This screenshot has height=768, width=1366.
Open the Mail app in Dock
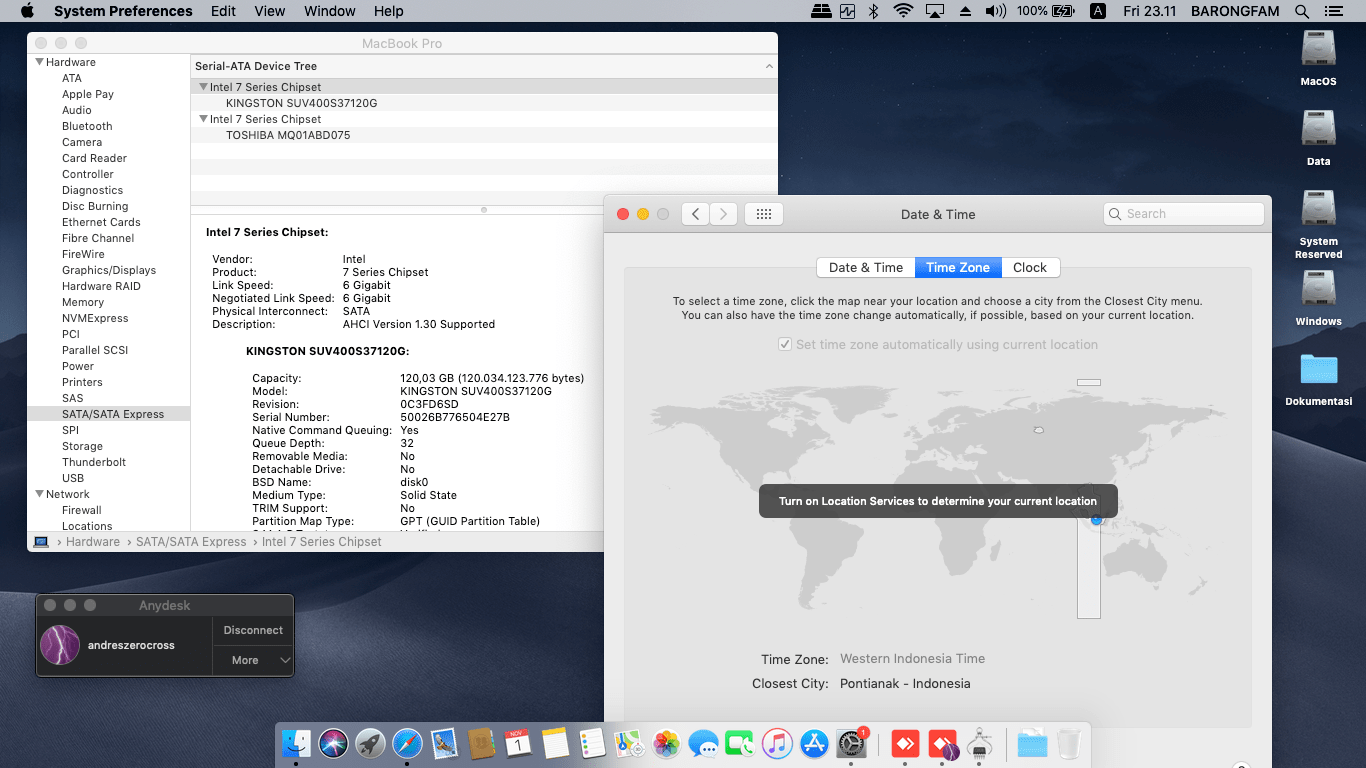click(445, 744)
